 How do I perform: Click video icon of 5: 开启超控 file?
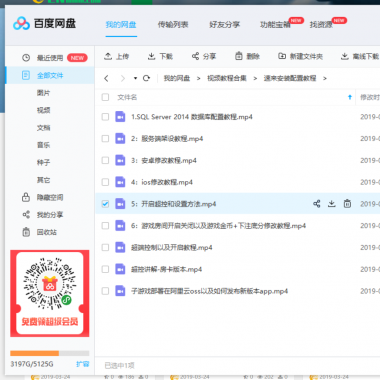(x=120, y=204)
